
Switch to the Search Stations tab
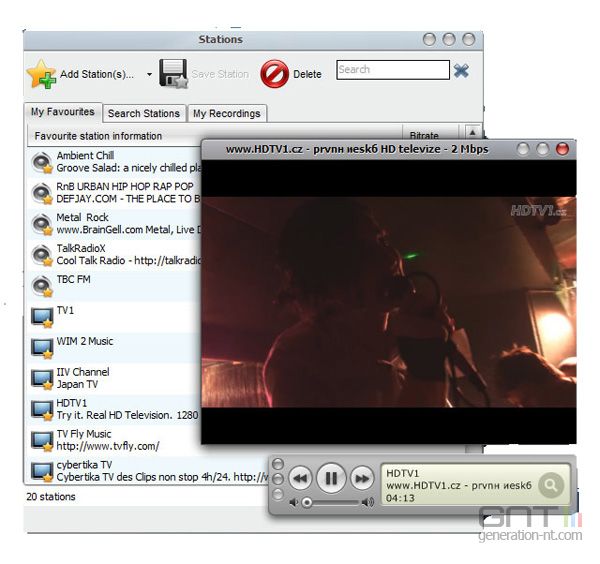144,114
